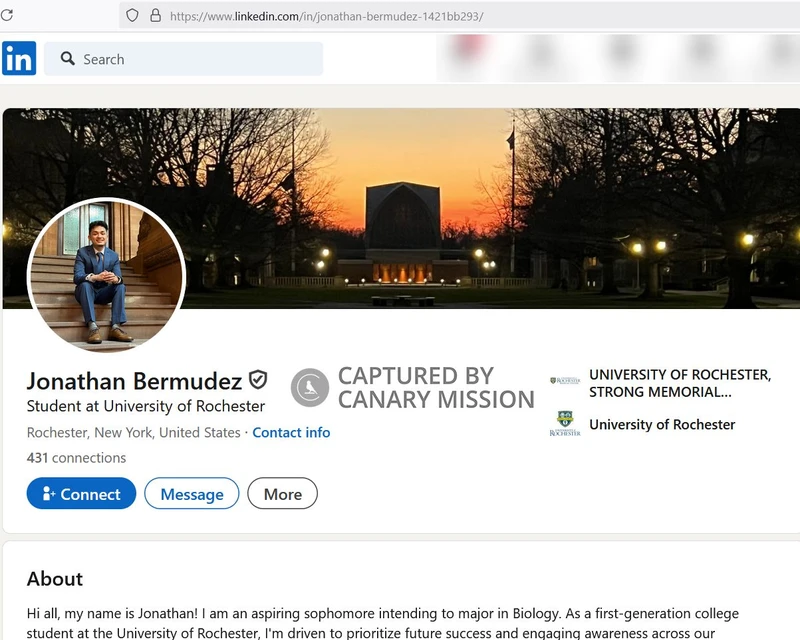Open the Strong Memorial hospital logo
800x640 pixels.
click(x=565, y=381)
